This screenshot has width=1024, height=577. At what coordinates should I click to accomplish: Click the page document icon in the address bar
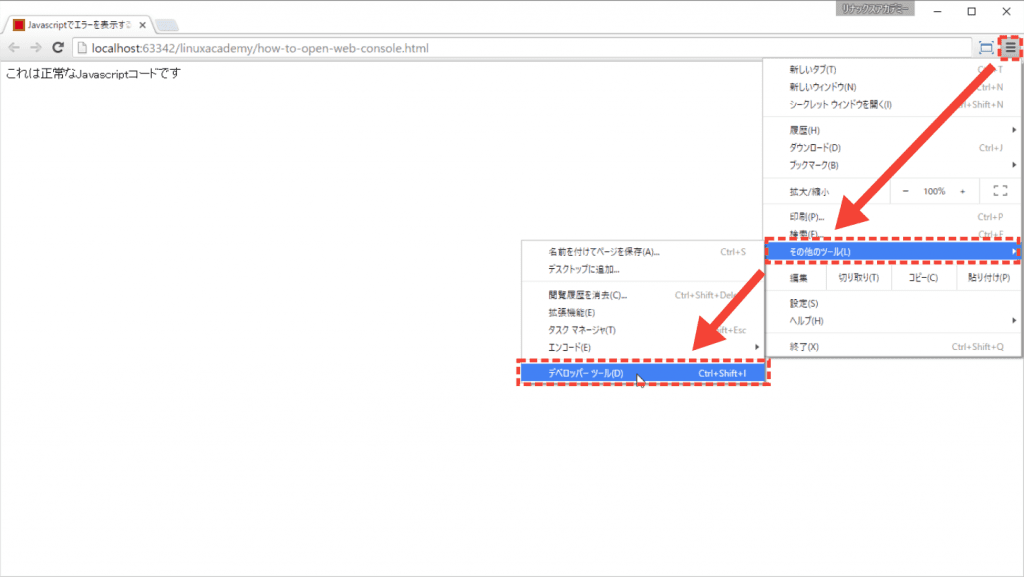84,47
